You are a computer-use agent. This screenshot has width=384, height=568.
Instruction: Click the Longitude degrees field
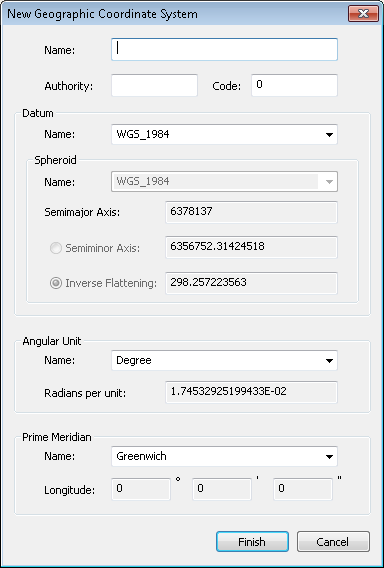click(141, 489)
